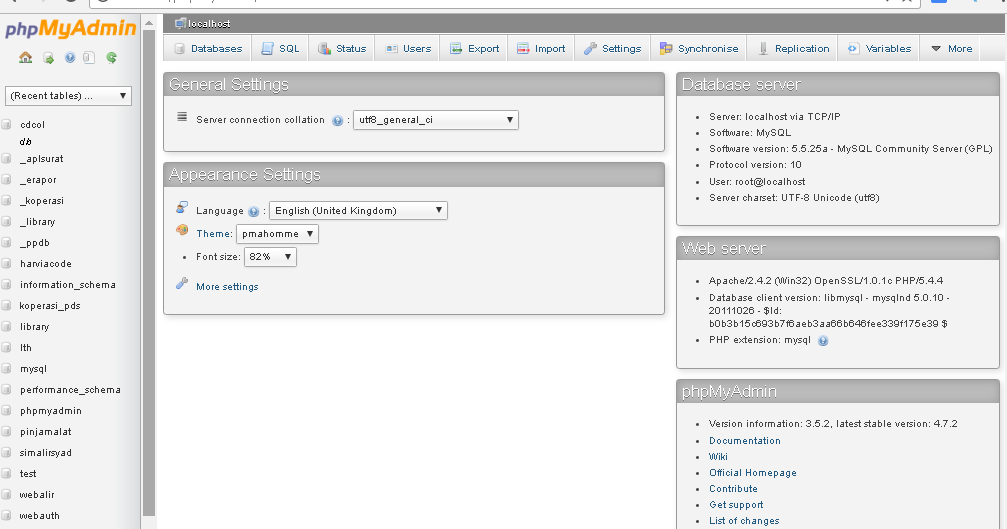Image resolution: width=1007 pixels, height=529 pixels.
Task: Select the koperasi_pds database
Action: tap(50, 306)
